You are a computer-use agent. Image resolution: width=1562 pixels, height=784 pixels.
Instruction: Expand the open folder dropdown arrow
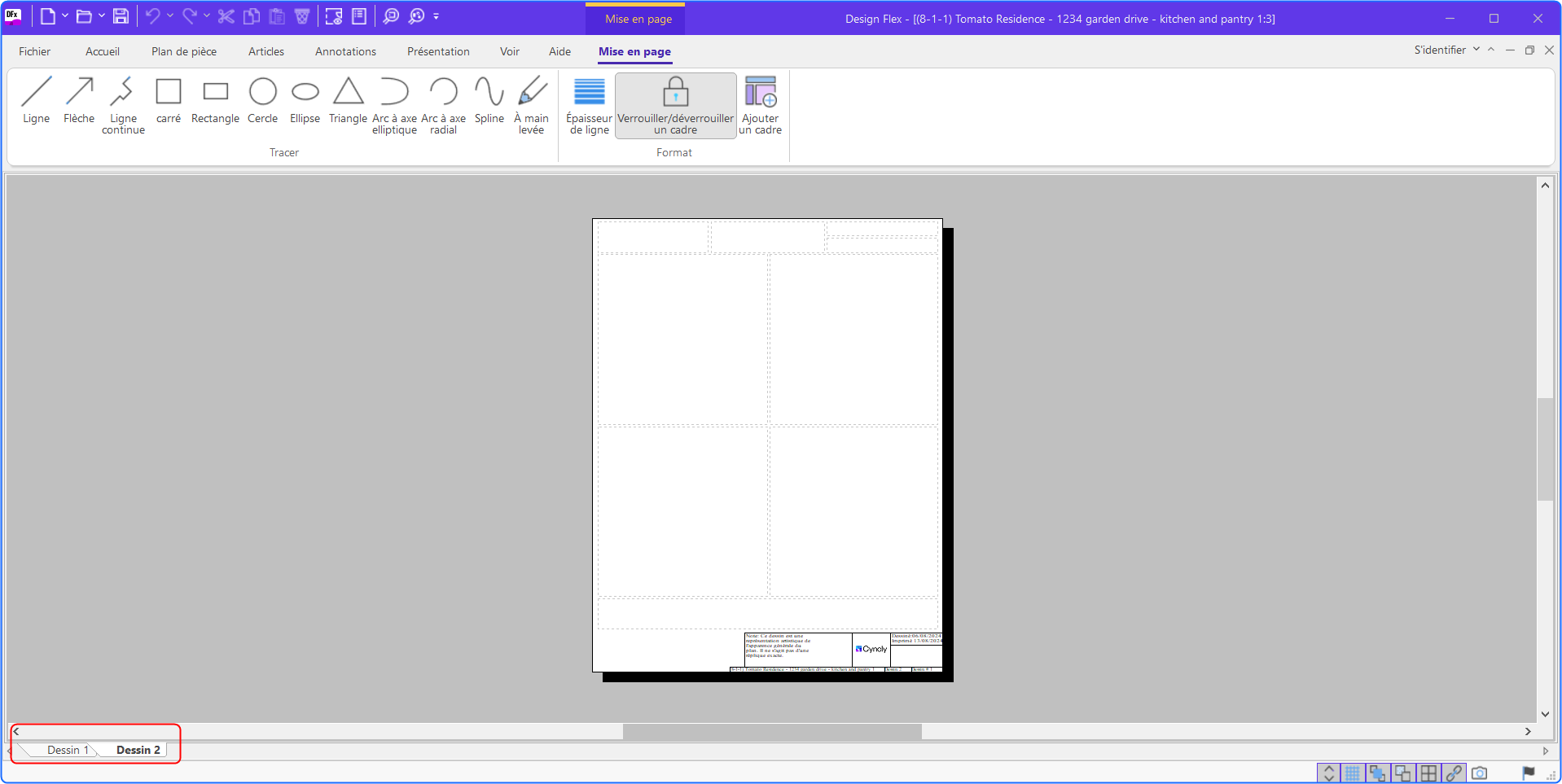click(x=102, y=15)
